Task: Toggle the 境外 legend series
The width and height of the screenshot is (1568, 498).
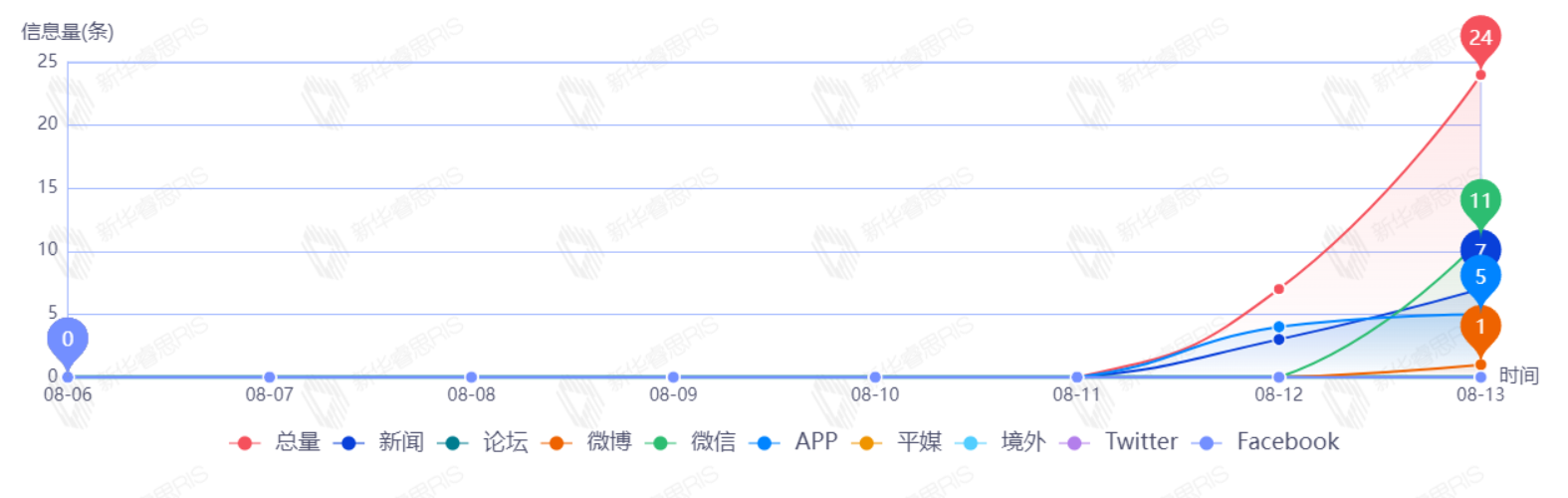Action: click(x=1002, y=442)
